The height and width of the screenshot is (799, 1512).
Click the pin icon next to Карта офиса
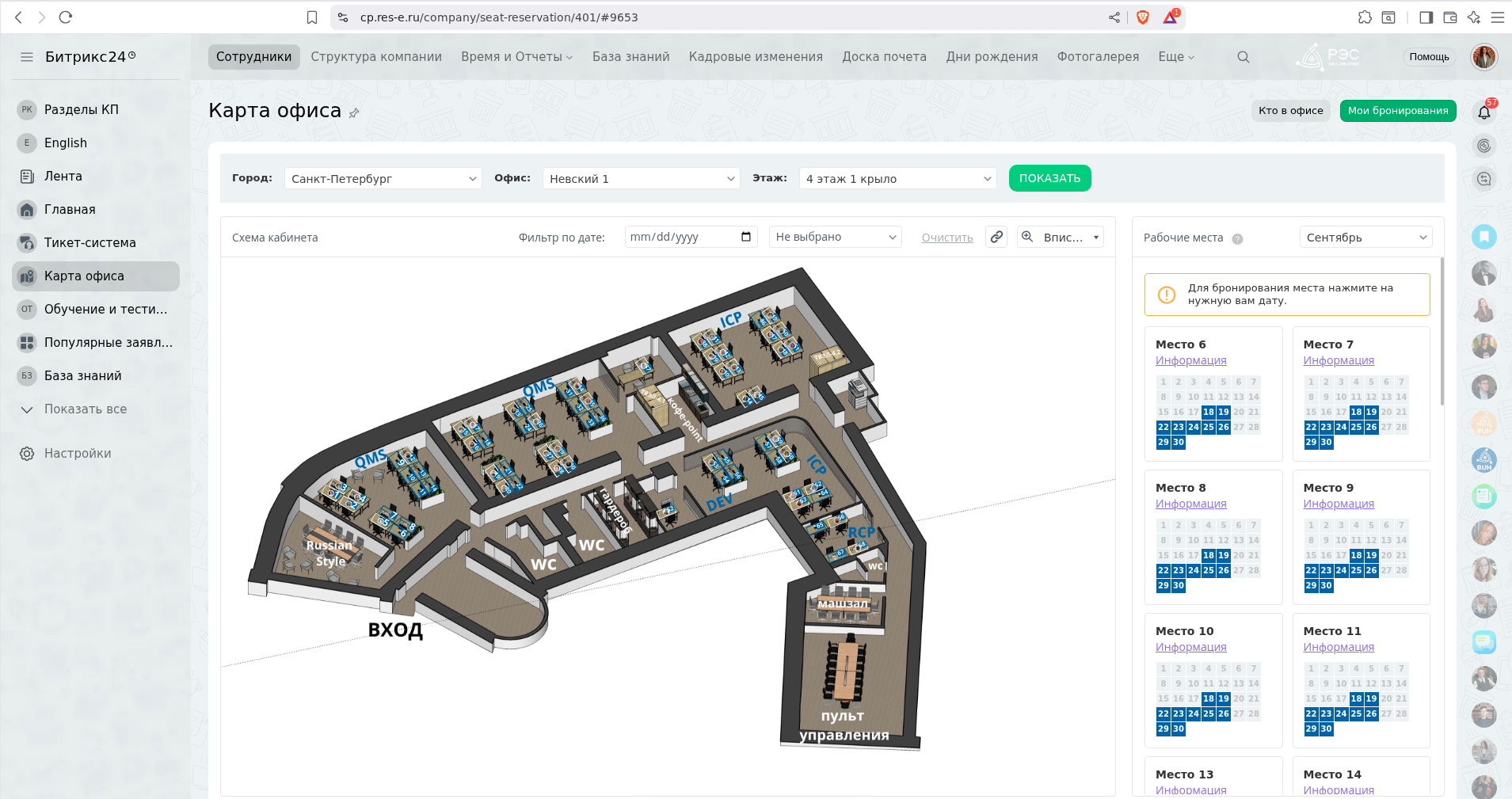click(354, 113)
